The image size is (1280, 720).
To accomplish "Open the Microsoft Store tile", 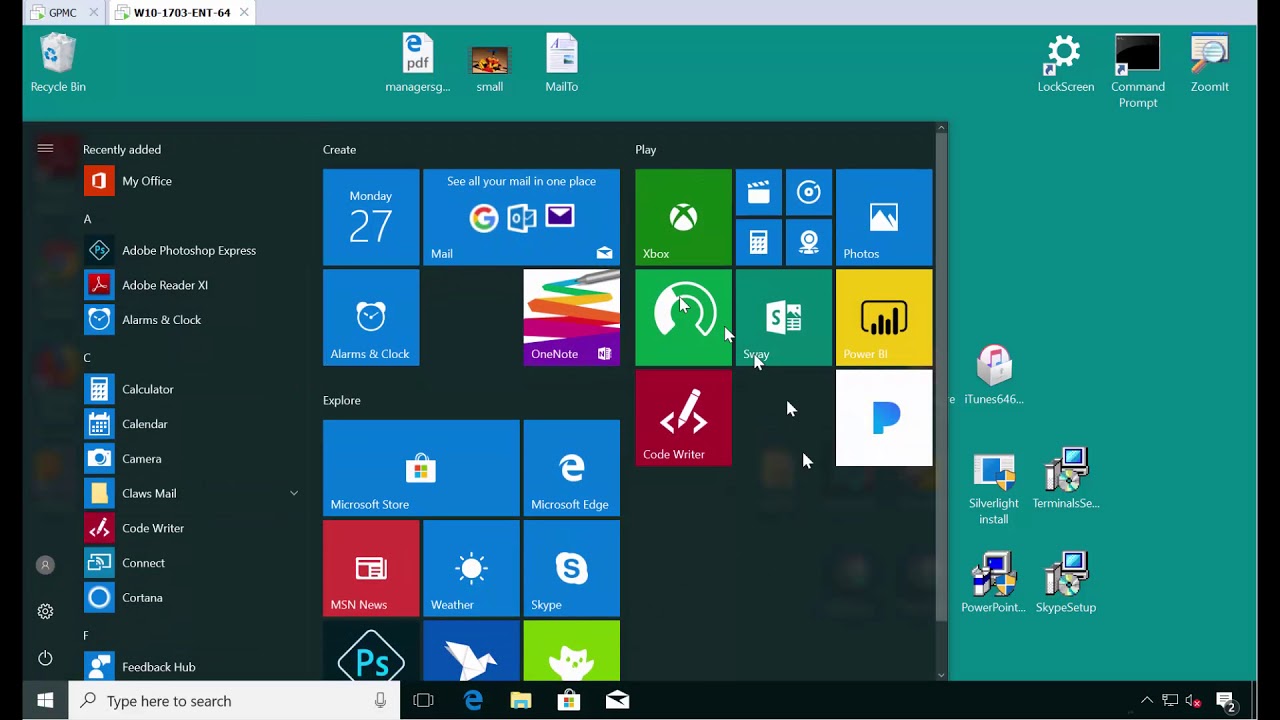I will (421, 468).
